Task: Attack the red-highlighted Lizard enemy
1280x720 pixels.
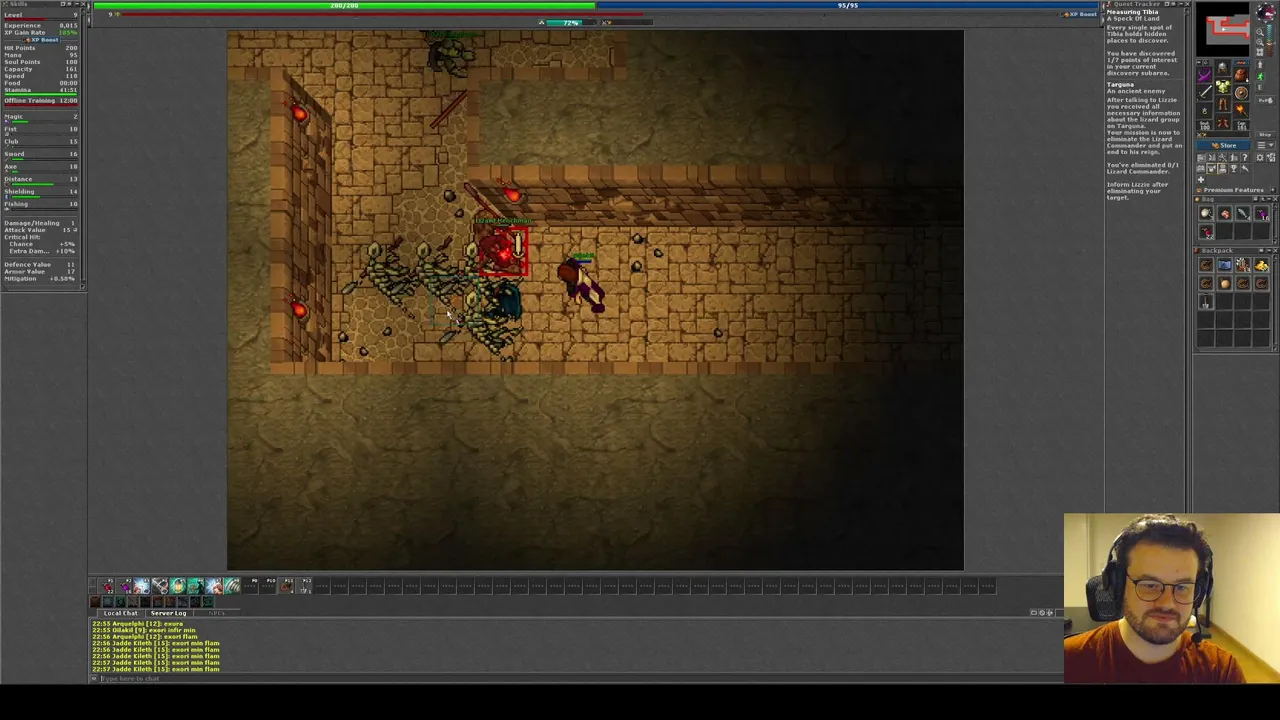Action: tap(503, 252)
